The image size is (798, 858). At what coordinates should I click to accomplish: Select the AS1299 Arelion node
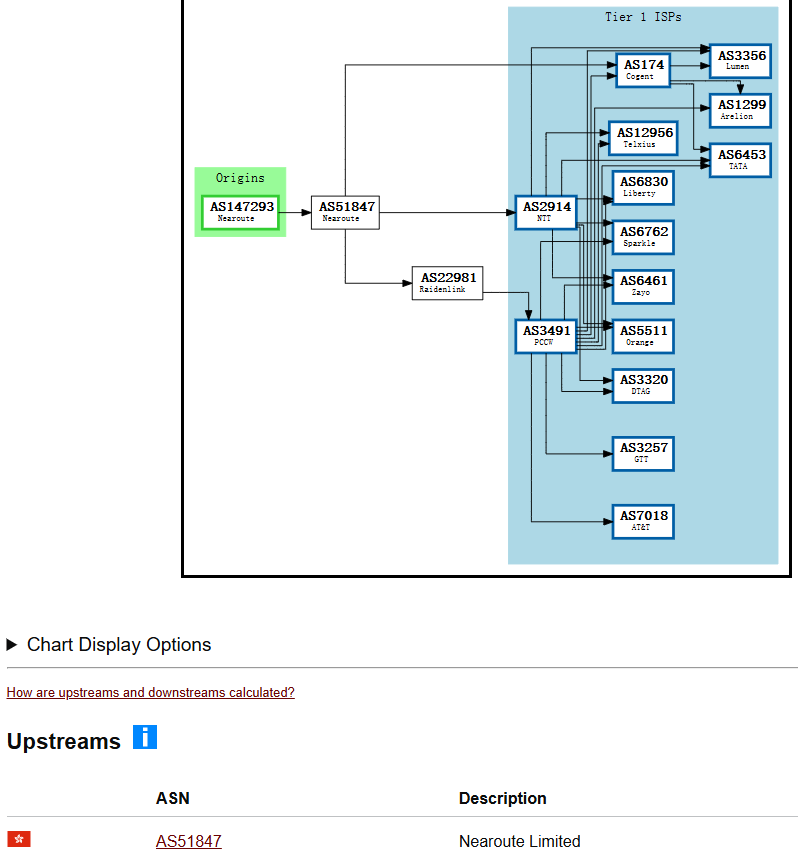coord(741,110)
